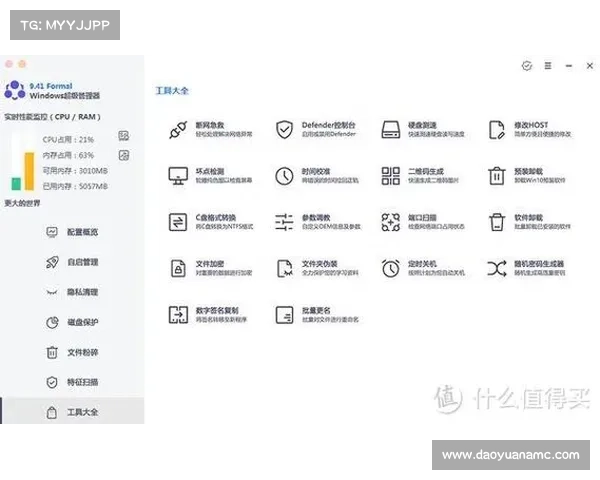The image size is (600, 480).
Task: Click the small icon beside 内存占用
Action: (124, 155)
